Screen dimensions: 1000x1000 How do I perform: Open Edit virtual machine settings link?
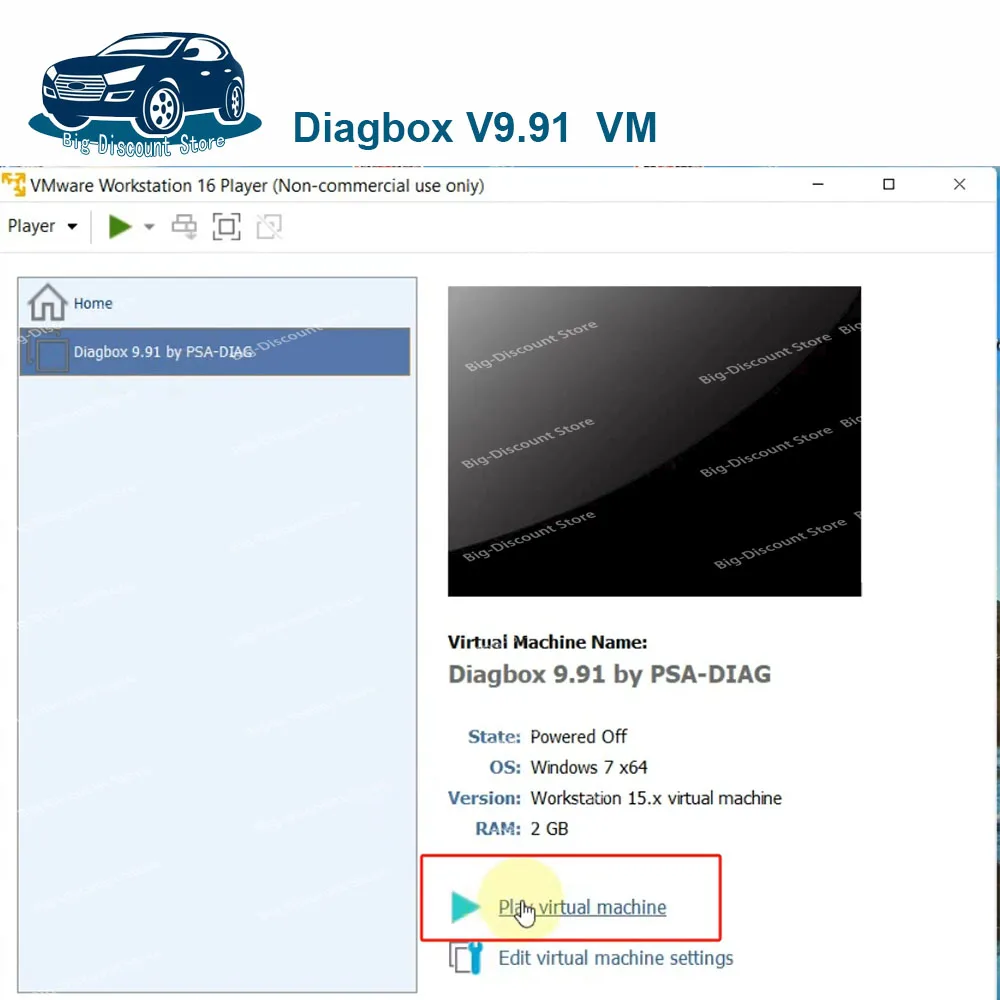pyautogui.click(x=616, y=958)
